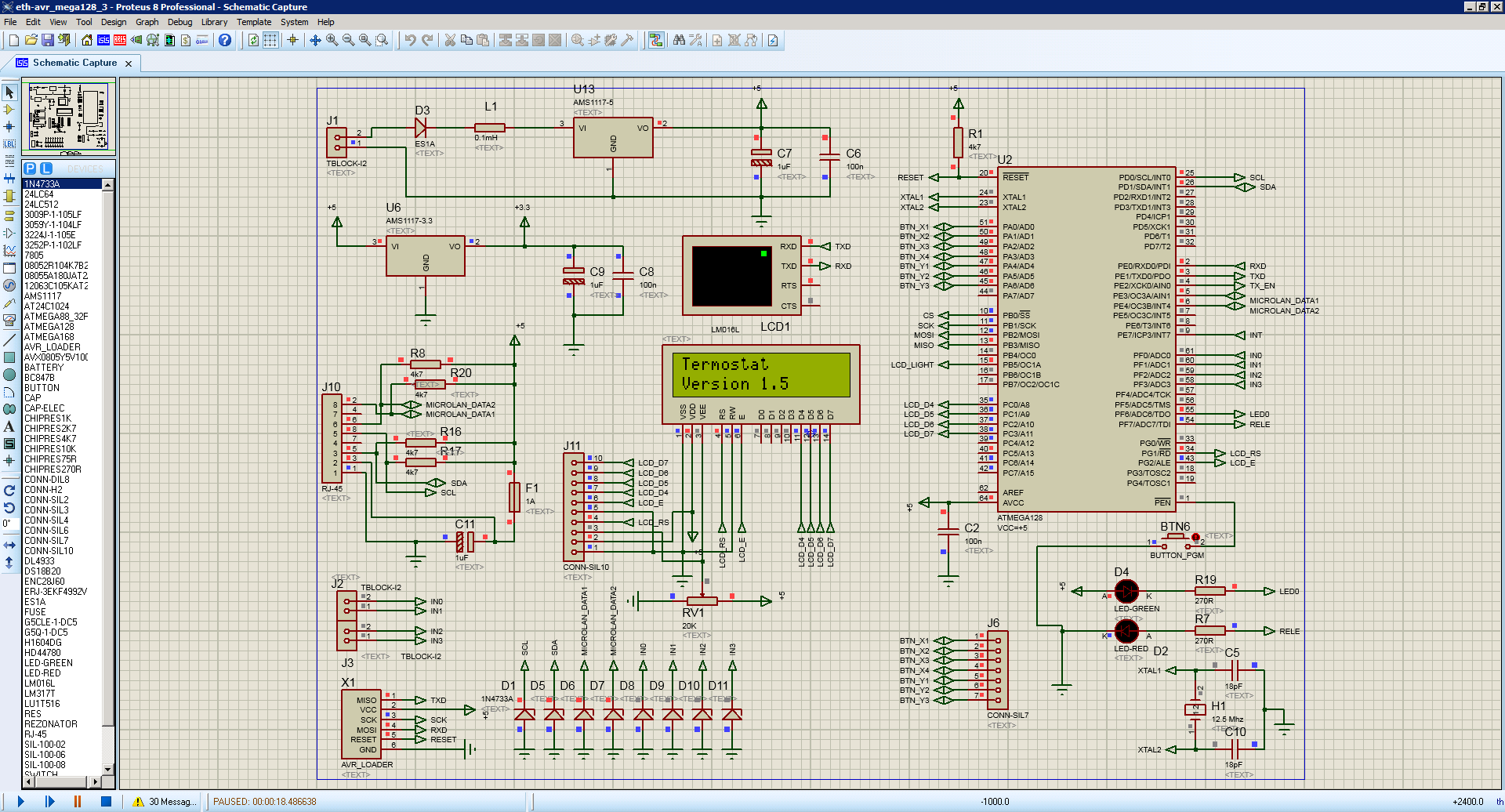Select the Component mode tool
The image size is (1505, 812).
tap(9, 110)
